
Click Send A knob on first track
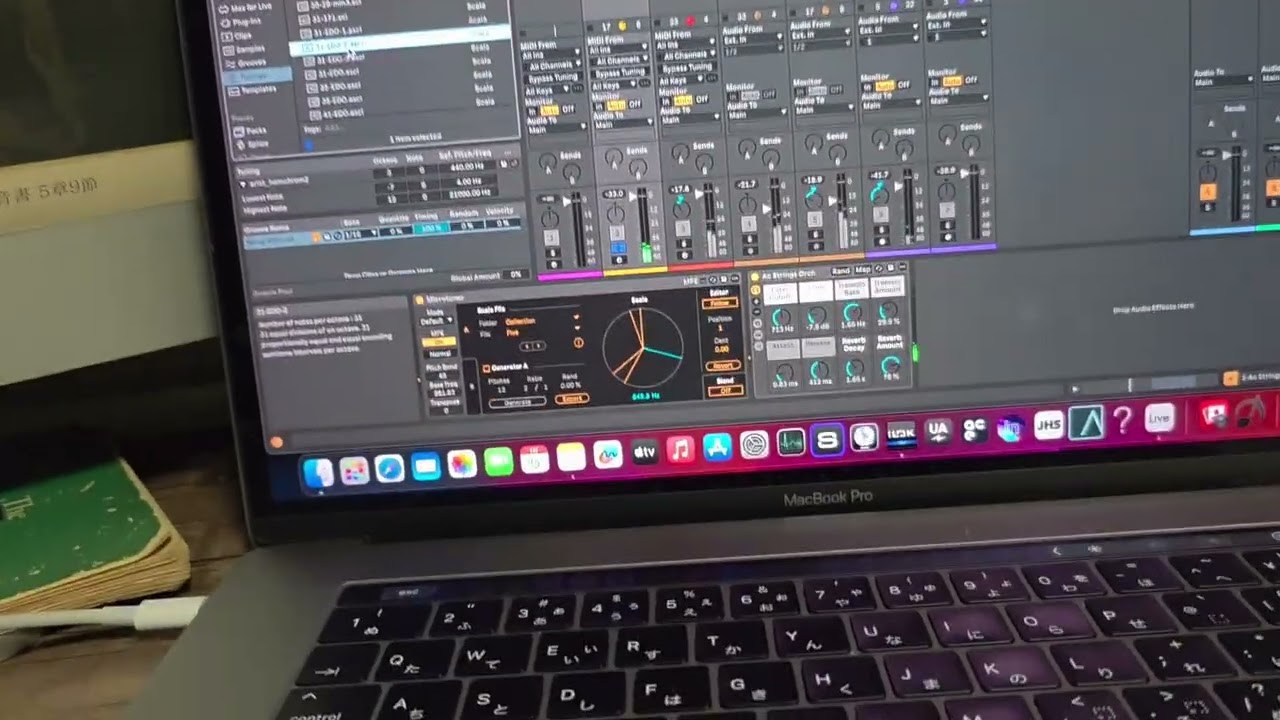pos(548,162)
